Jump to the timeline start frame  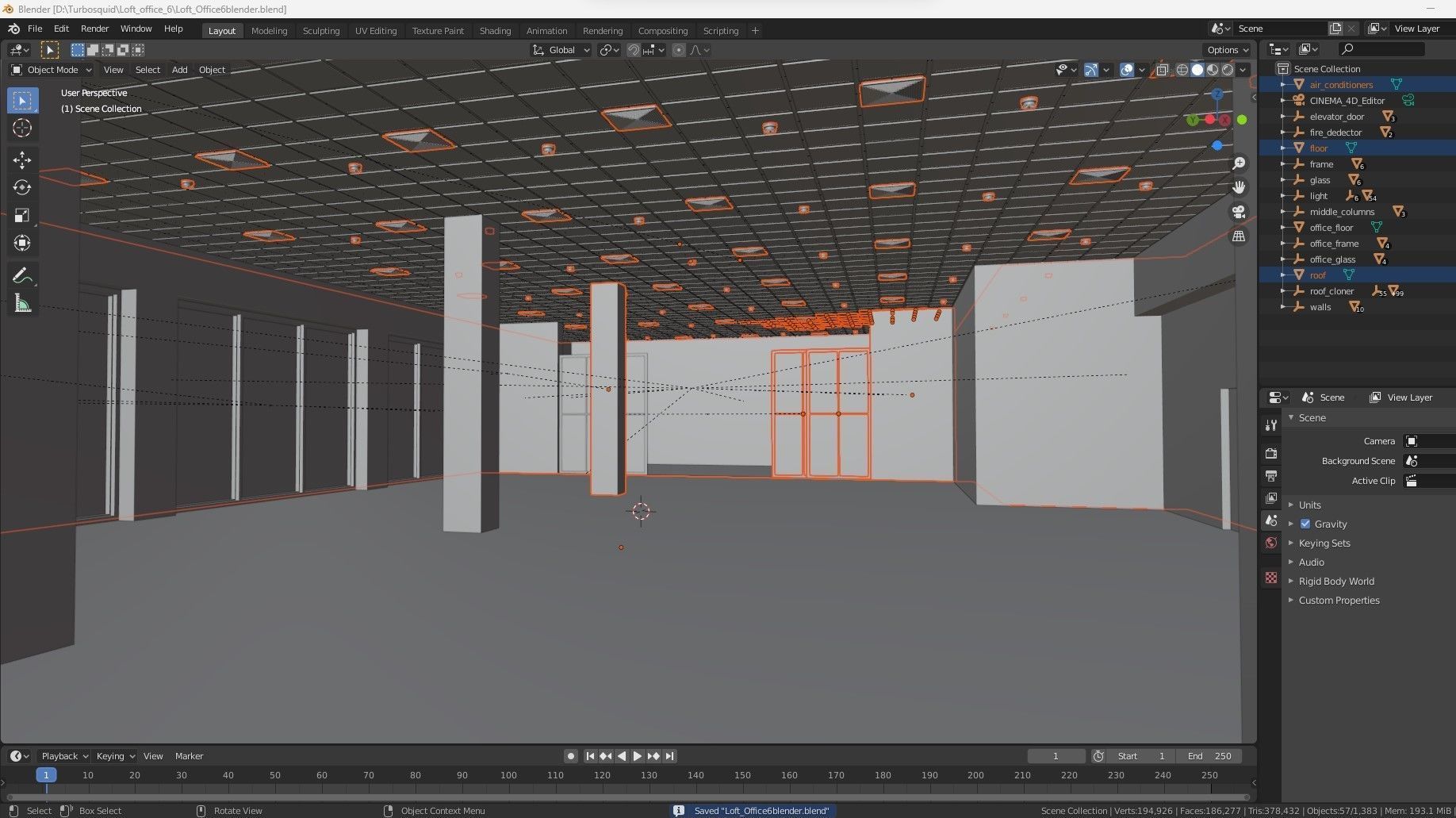(590, 756)
